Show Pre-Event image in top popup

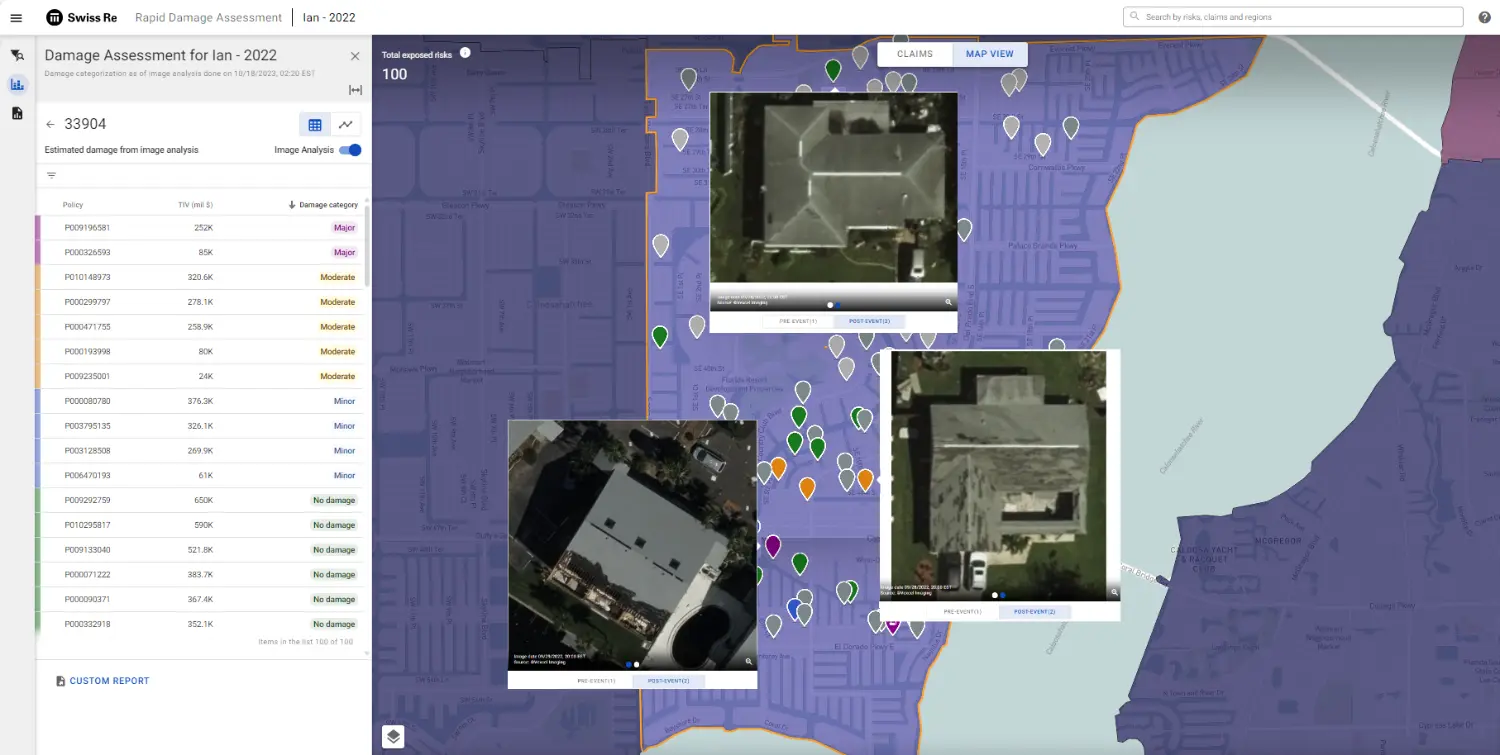click(799, 322)
